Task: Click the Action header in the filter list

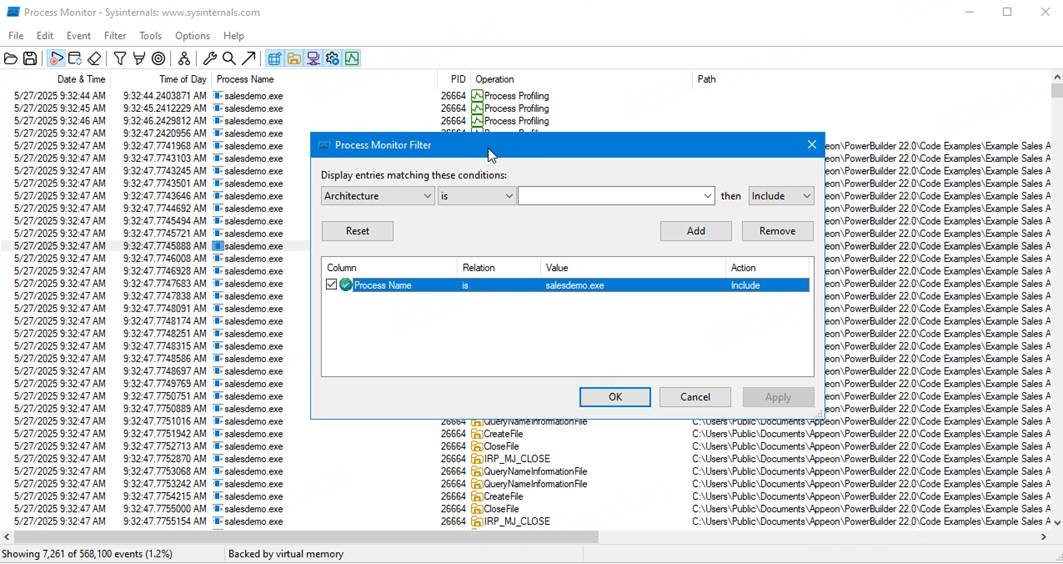Action: coord(769,268)
